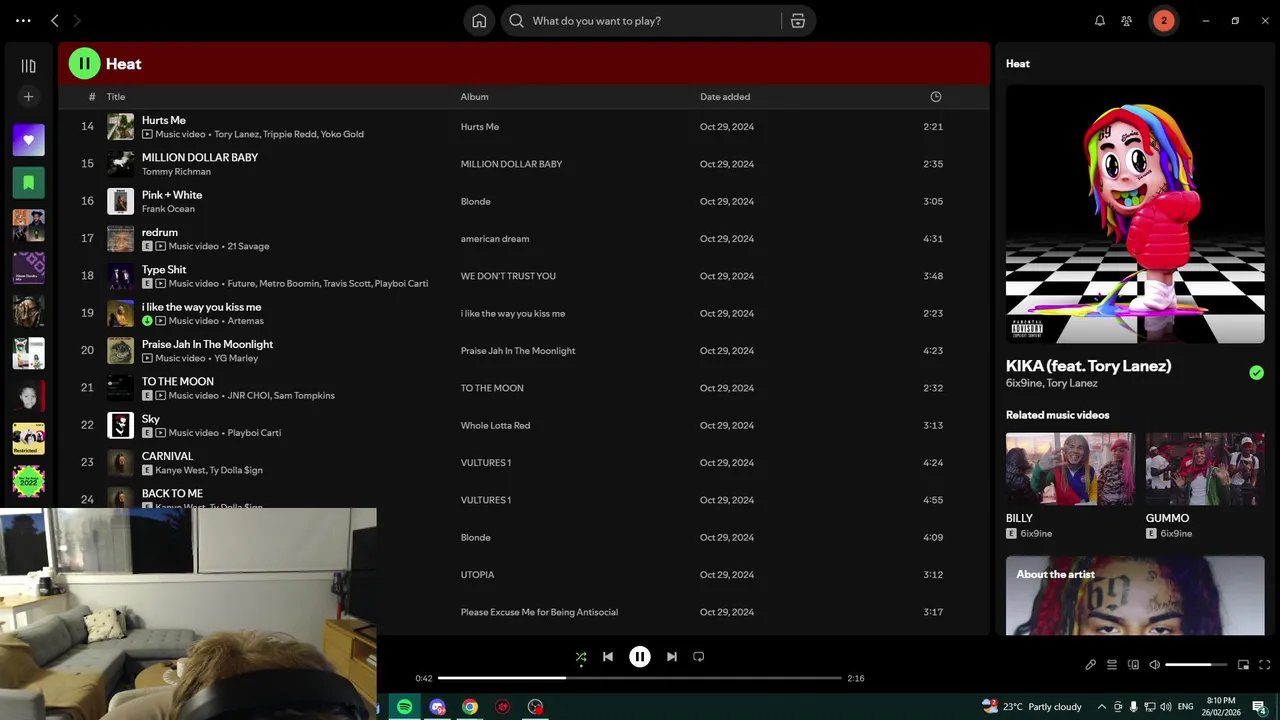
Task: Sort by the # column header
Action: [x=92, y=97]
